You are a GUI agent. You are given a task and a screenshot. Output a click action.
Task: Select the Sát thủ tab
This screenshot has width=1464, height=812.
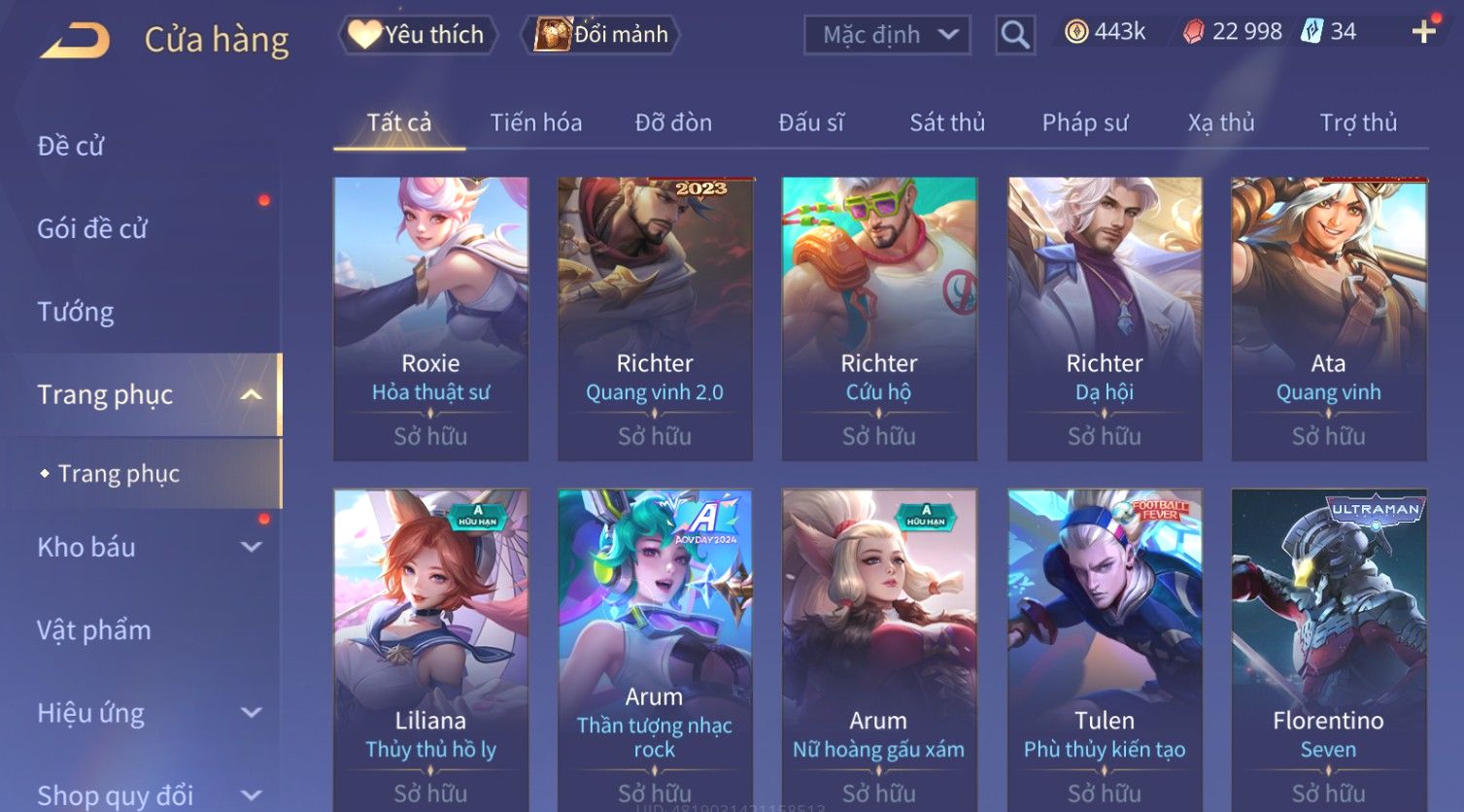[x=947, y=122]
